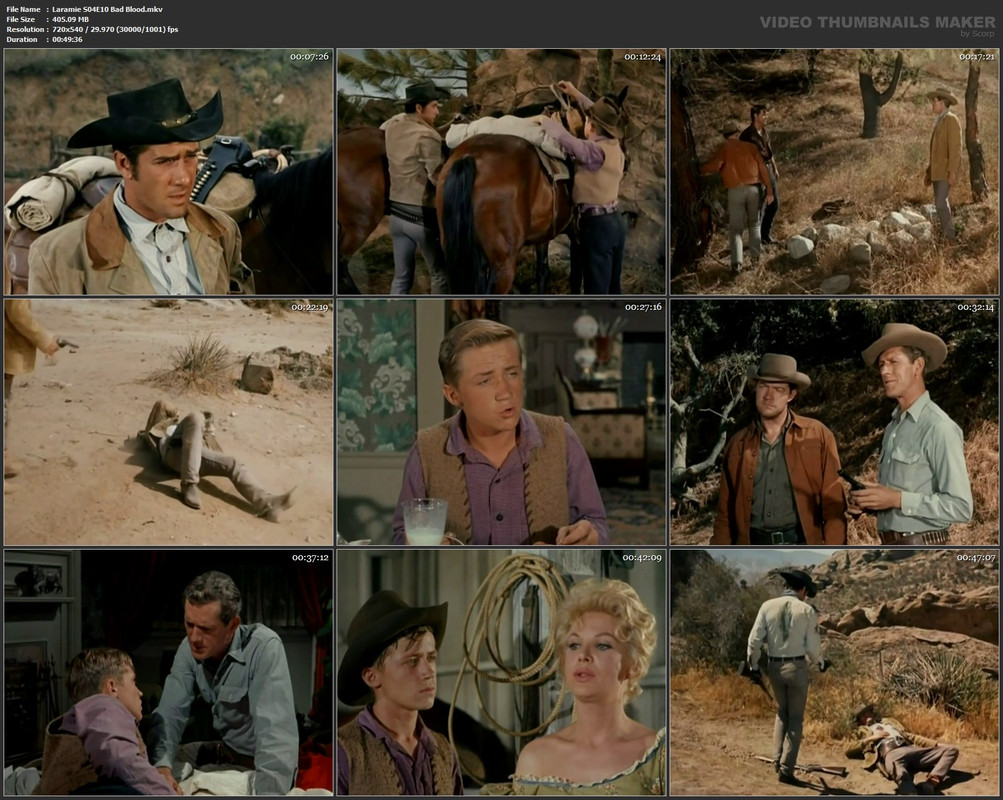1003x800 pixels.
Task: Select the file size value 405.09 MB
Action: [x=70, y=19]
